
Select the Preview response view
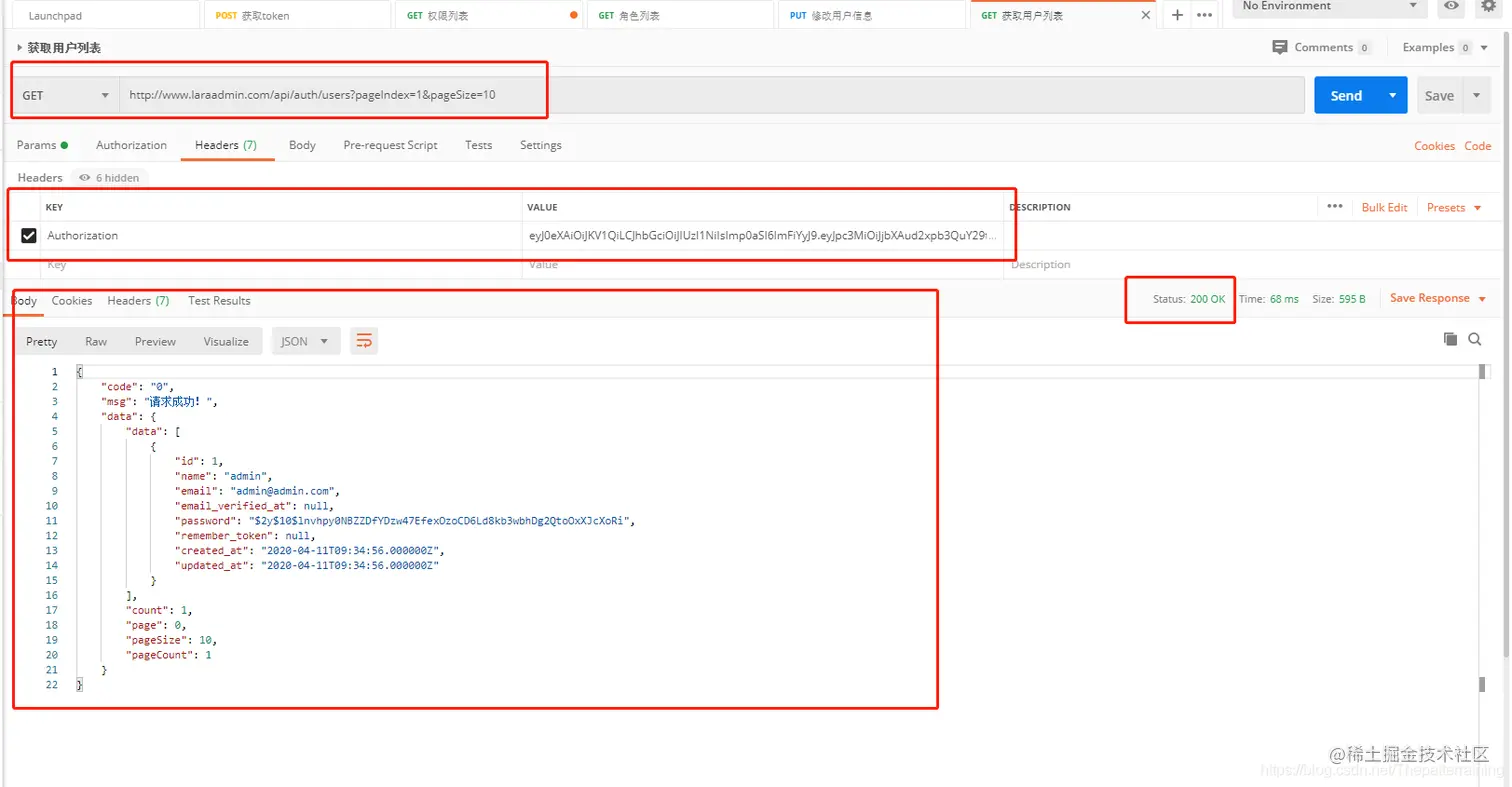click(155, 341)
